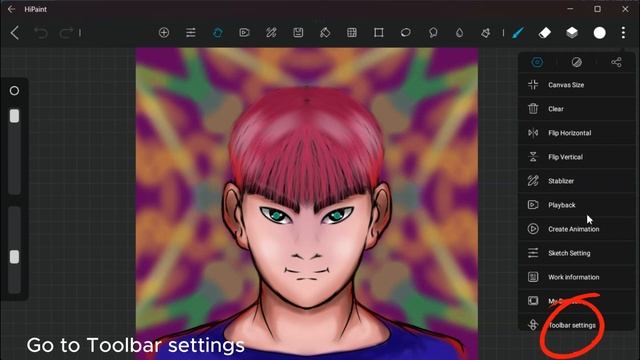Click the save toolbar icon
Image resolution: width=640 pixels, height=360 pixels.
(x=298, y=33)
